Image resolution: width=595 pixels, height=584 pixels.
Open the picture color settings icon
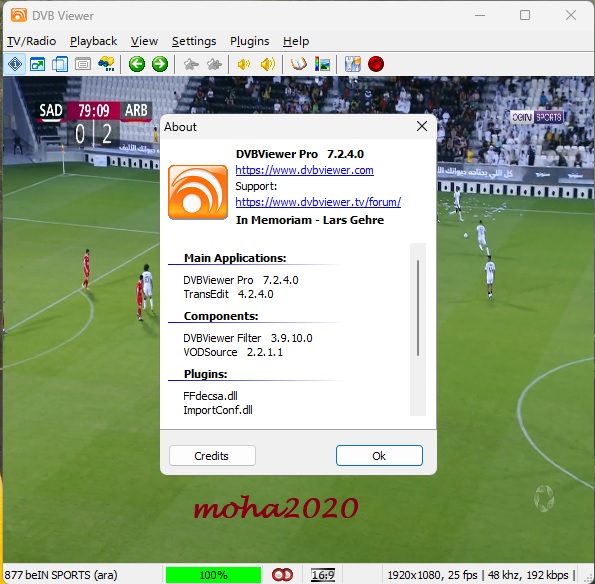(x=322, y=64)
